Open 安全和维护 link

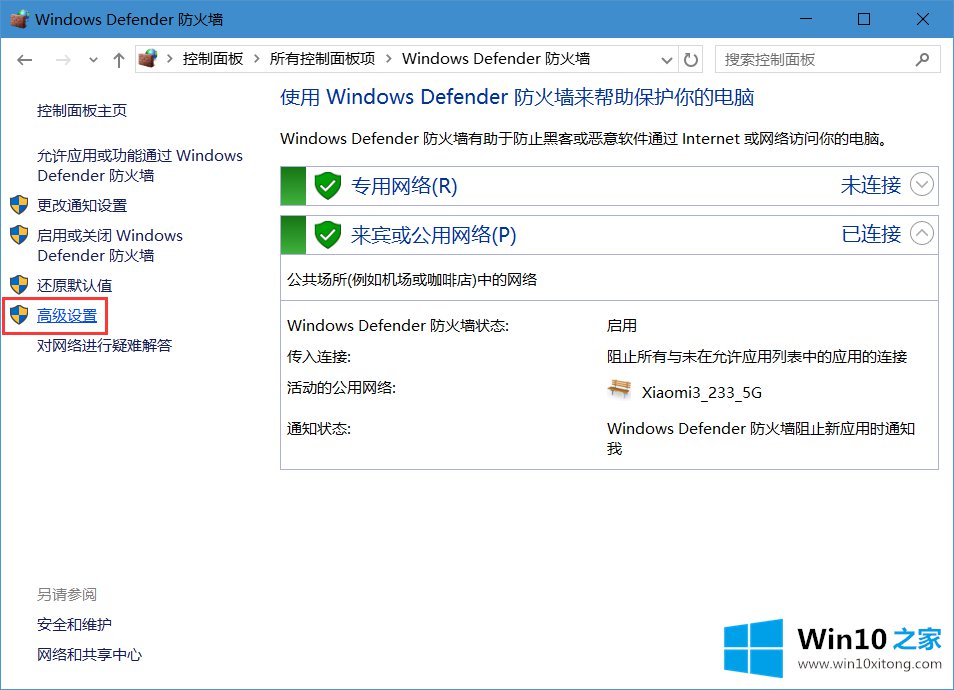[74, 624]
